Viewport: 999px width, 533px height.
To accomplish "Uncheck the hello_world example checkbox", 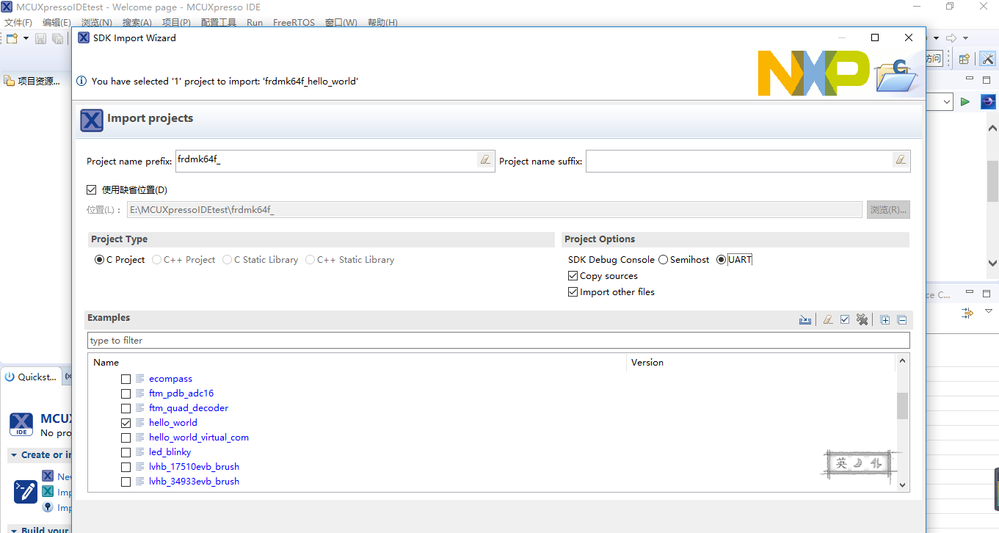I will click(x=126, y=423).
